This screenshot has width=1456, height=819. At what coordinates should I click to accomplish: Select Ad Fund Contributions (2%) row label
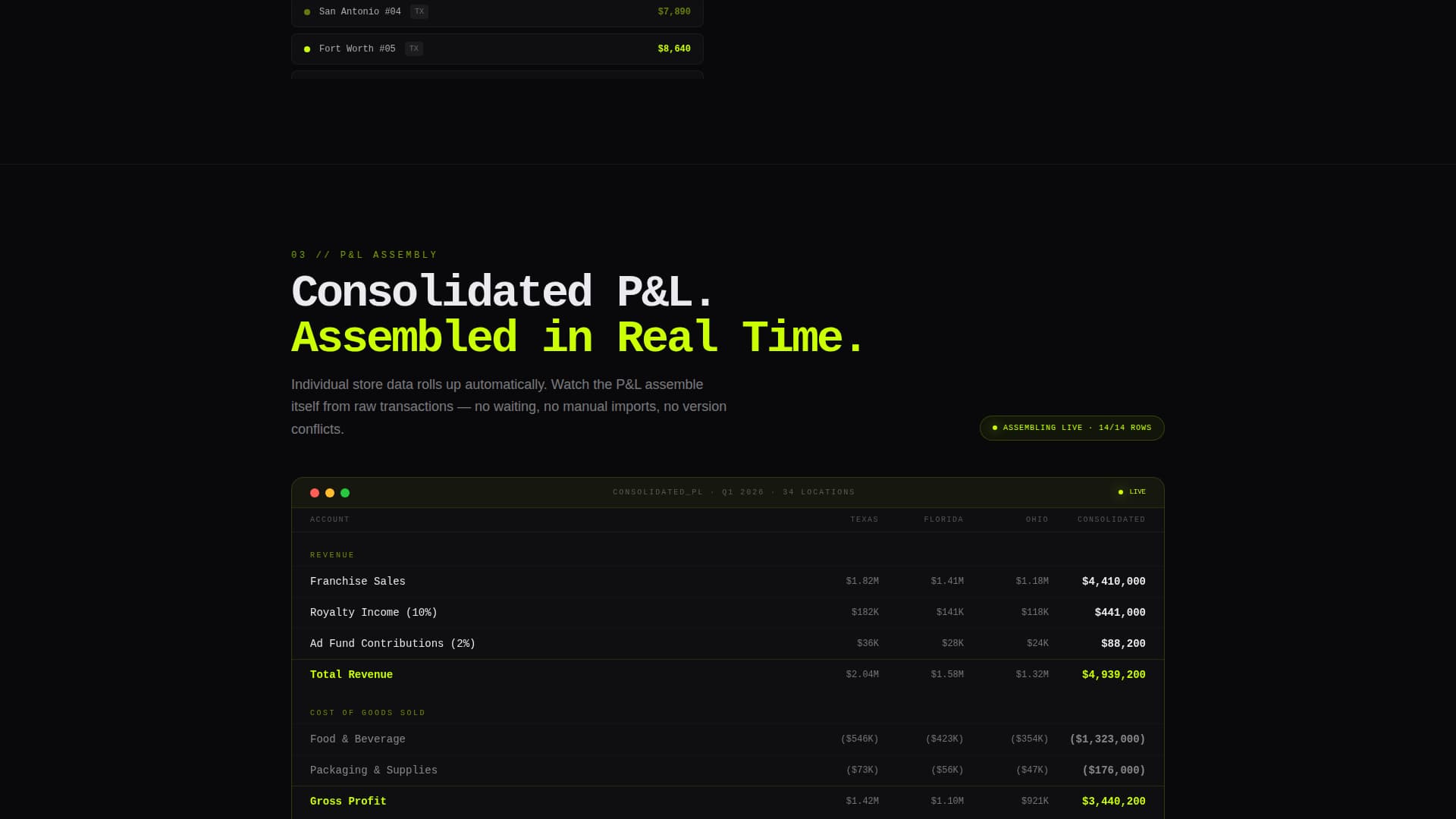click(393, 644)
